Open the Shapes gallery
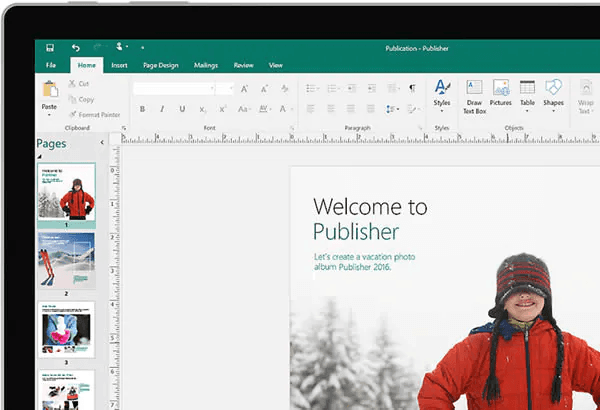Viewport: 600px width, 410px height. pyautogui.click(x=553, y=96)
